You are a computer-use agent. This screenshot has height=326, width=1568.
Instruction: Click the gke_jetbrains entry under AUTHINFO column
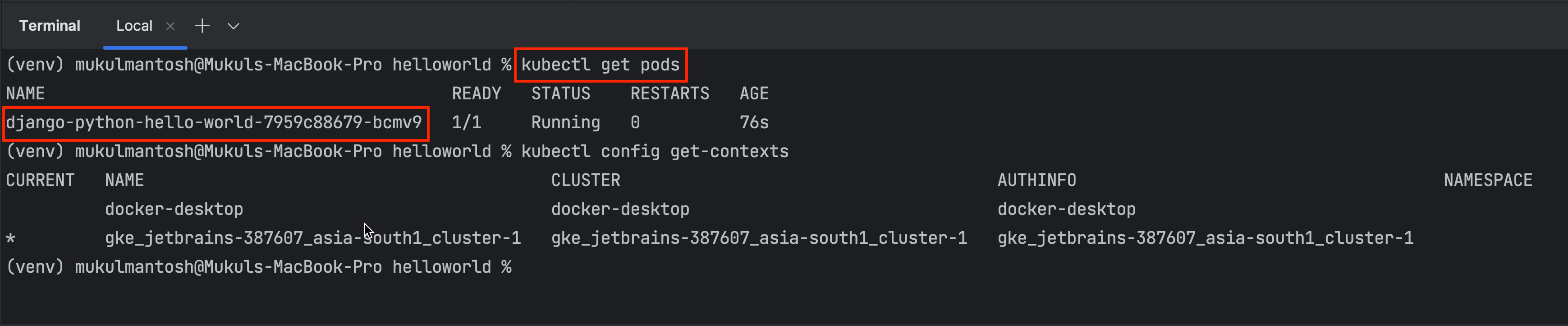click(x=1205, y=238)
